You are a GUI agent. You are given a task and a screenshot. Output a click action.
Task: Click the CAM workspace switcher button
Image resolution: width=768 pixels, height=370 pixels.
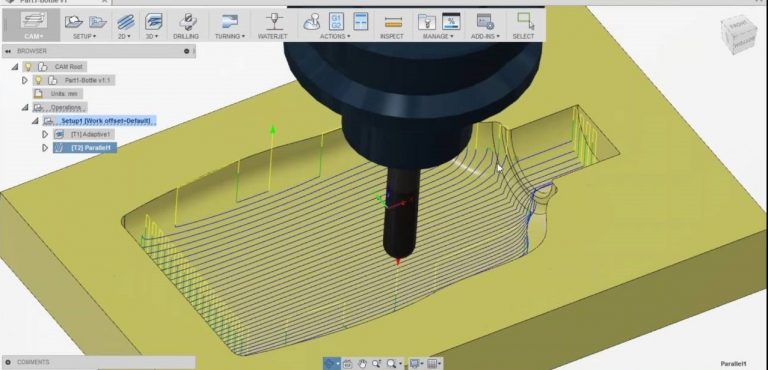tap(34, 25)
